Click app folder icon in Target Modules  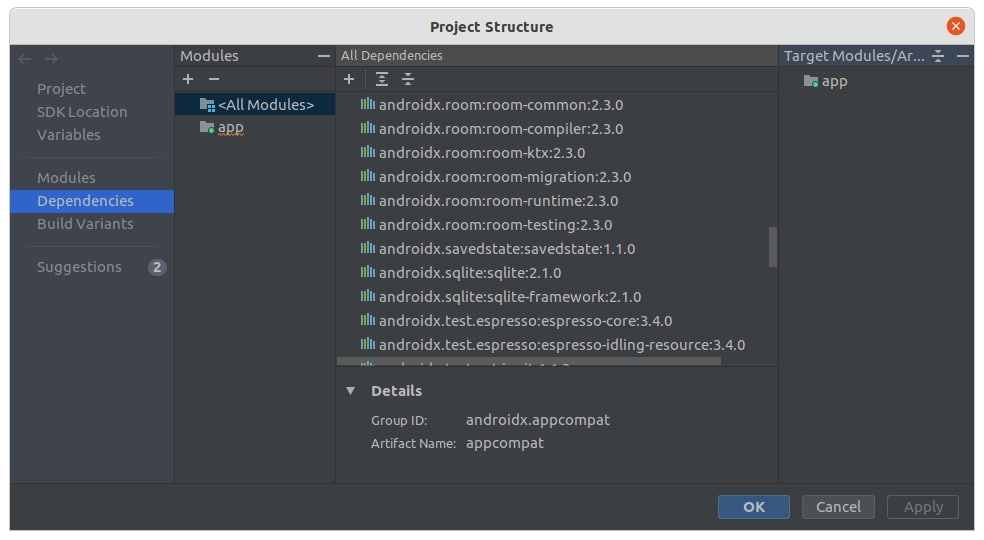[x=811, y=81]
